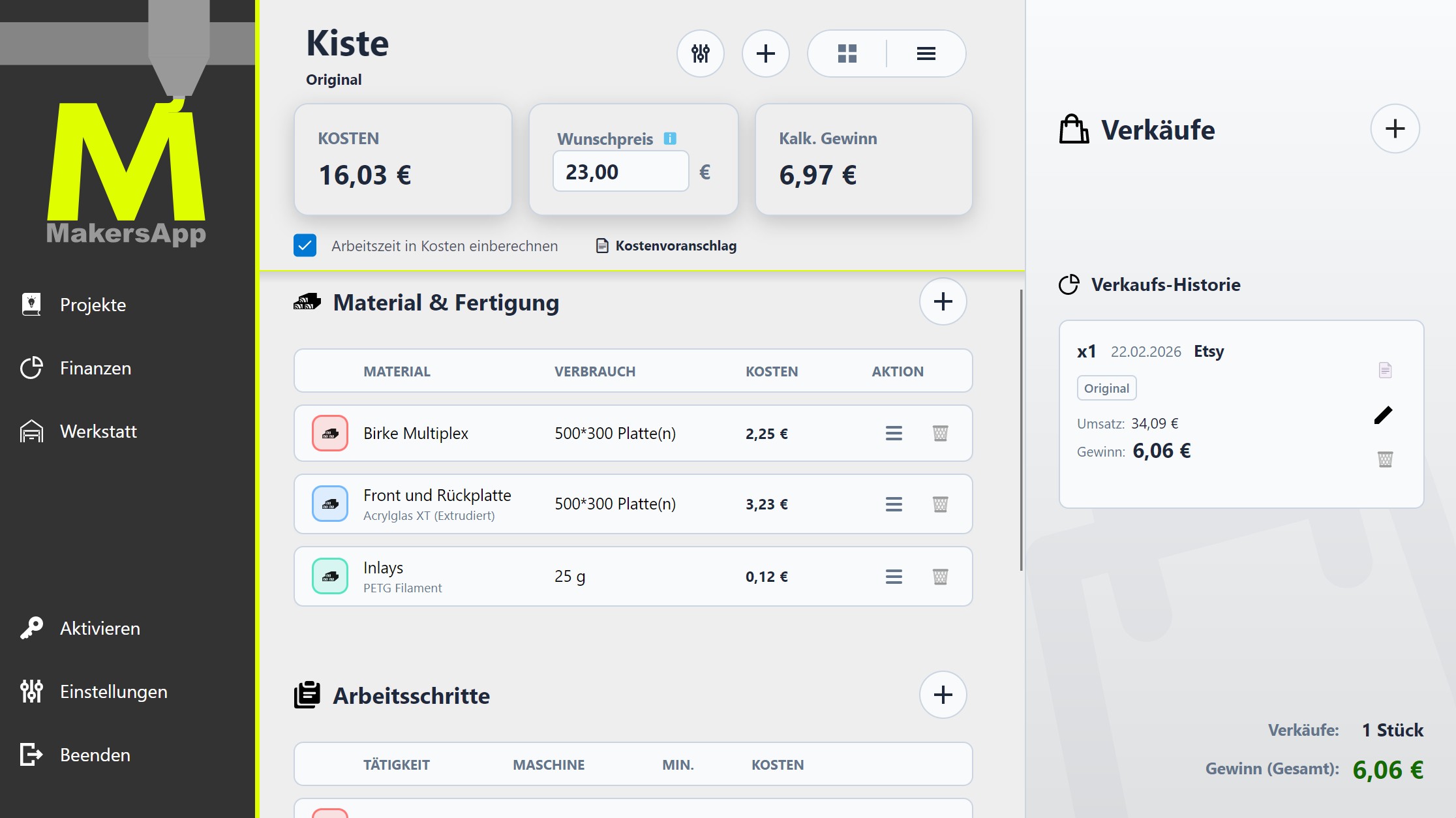Open document icon of Etsy sale
The image size is (1456, 818).
point(1385,371)
